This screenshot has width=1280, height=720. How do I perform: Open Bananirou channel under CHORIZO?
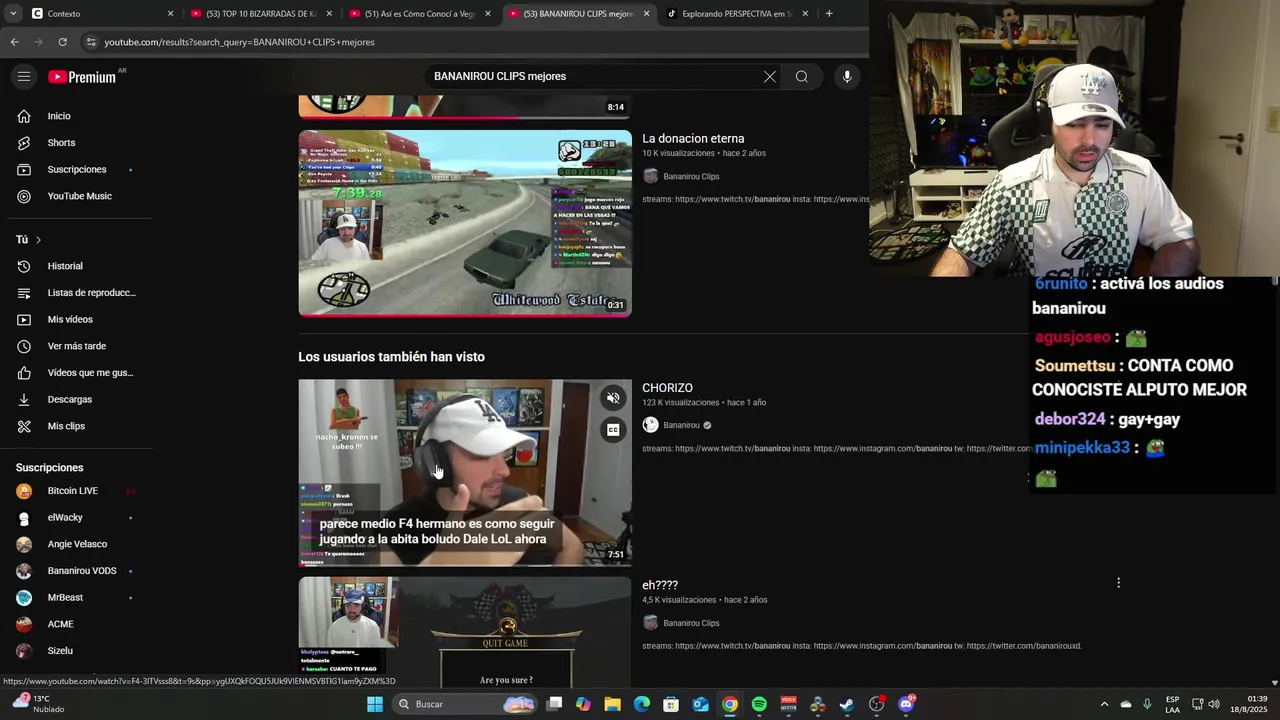click(681, 425)
